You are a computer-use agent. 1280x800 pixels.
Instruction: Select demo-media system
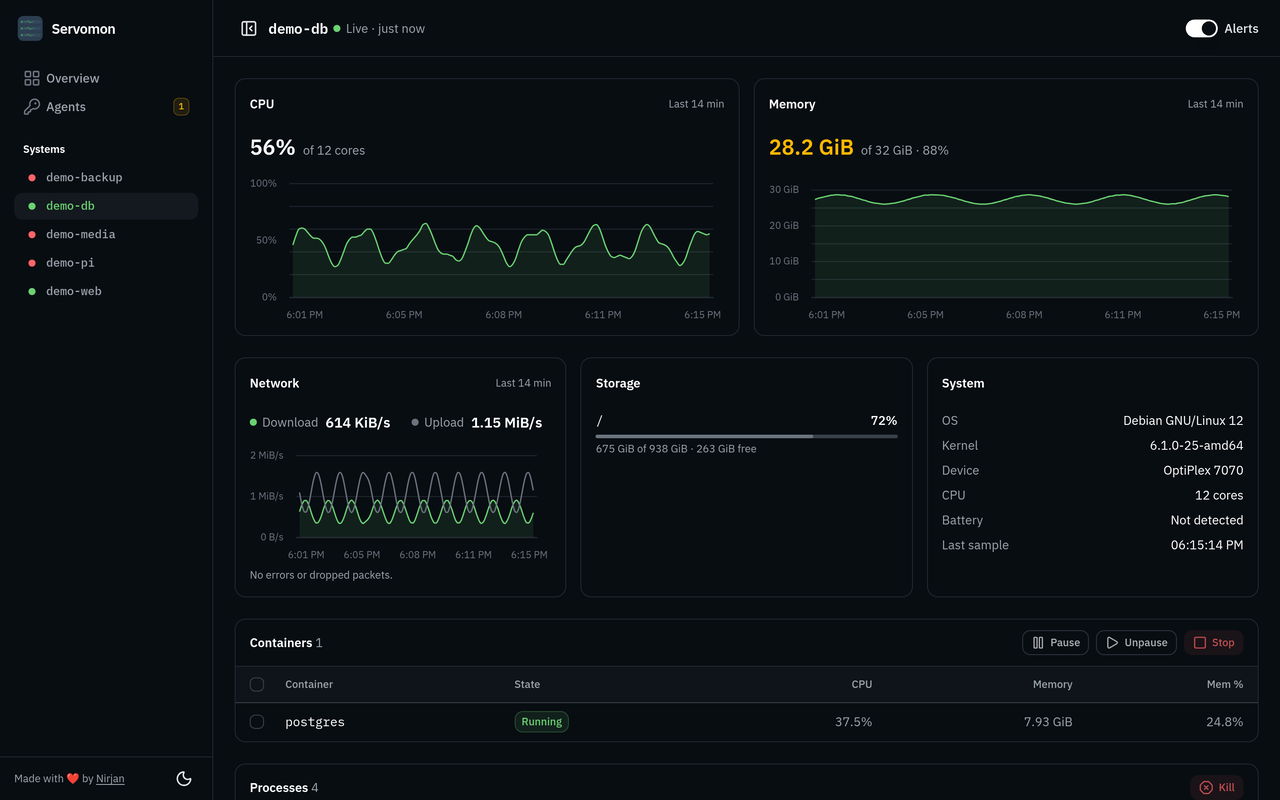[x=106, y=235]
